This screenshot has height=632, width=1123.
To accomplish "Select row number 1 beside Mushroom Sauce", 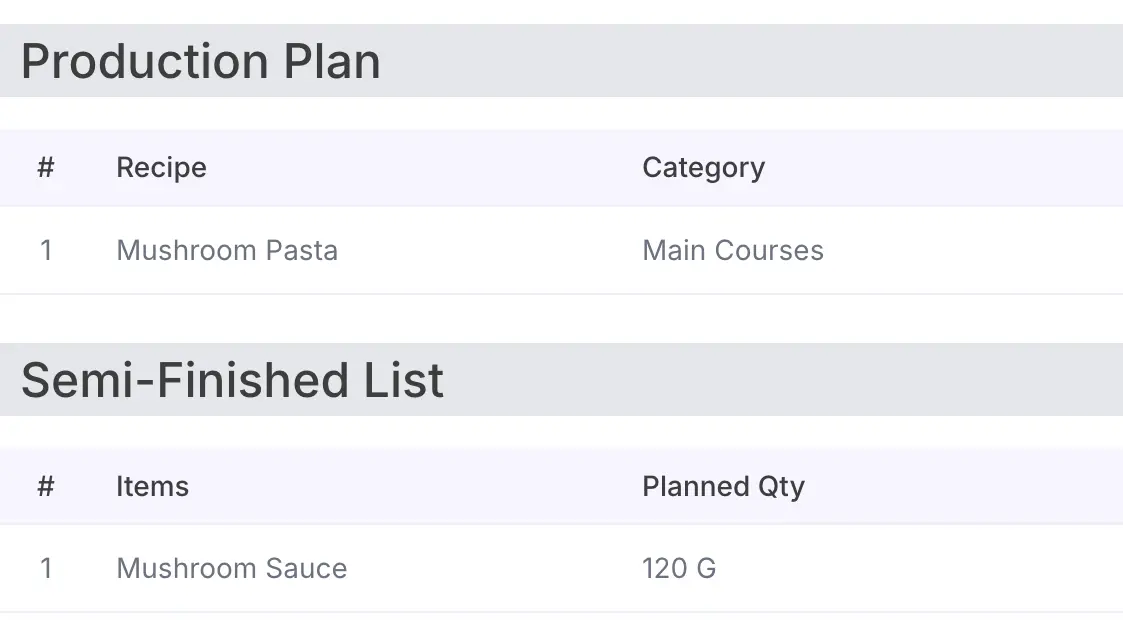I will (x=45, y=569).
